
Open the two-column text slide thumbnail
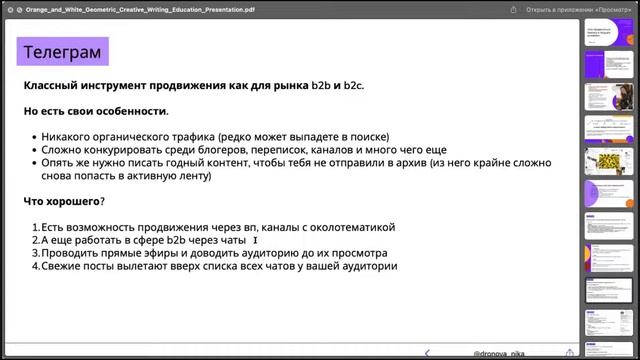[x=609, y=323]
